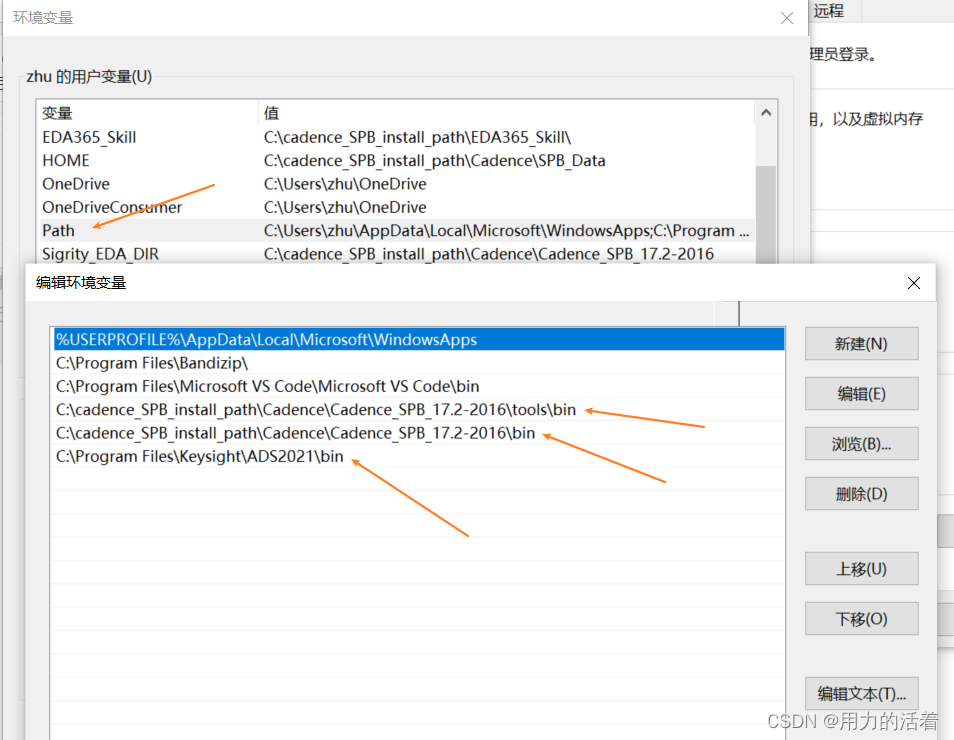Click the Path value C:\Users\zhu\AppData cell
954x740 pixels.
point(506,231)
